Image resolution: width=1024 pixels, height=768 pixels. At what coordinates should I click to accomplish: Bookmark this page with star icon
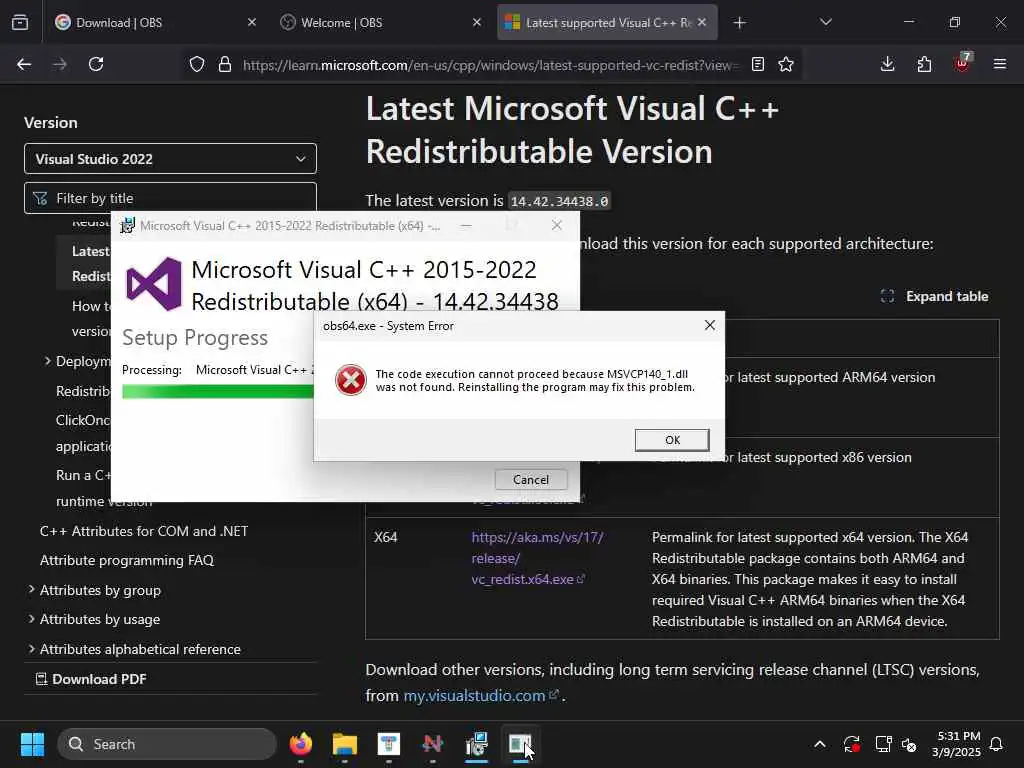[x=786, y=64]
